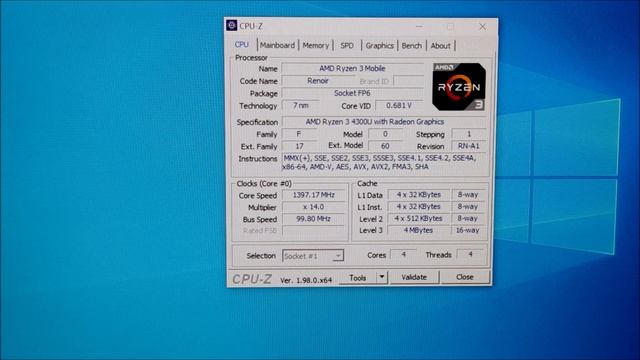640x360 pixels.
Task: Switch to the Mainboard tab
Action: click(x=277, y=45)
